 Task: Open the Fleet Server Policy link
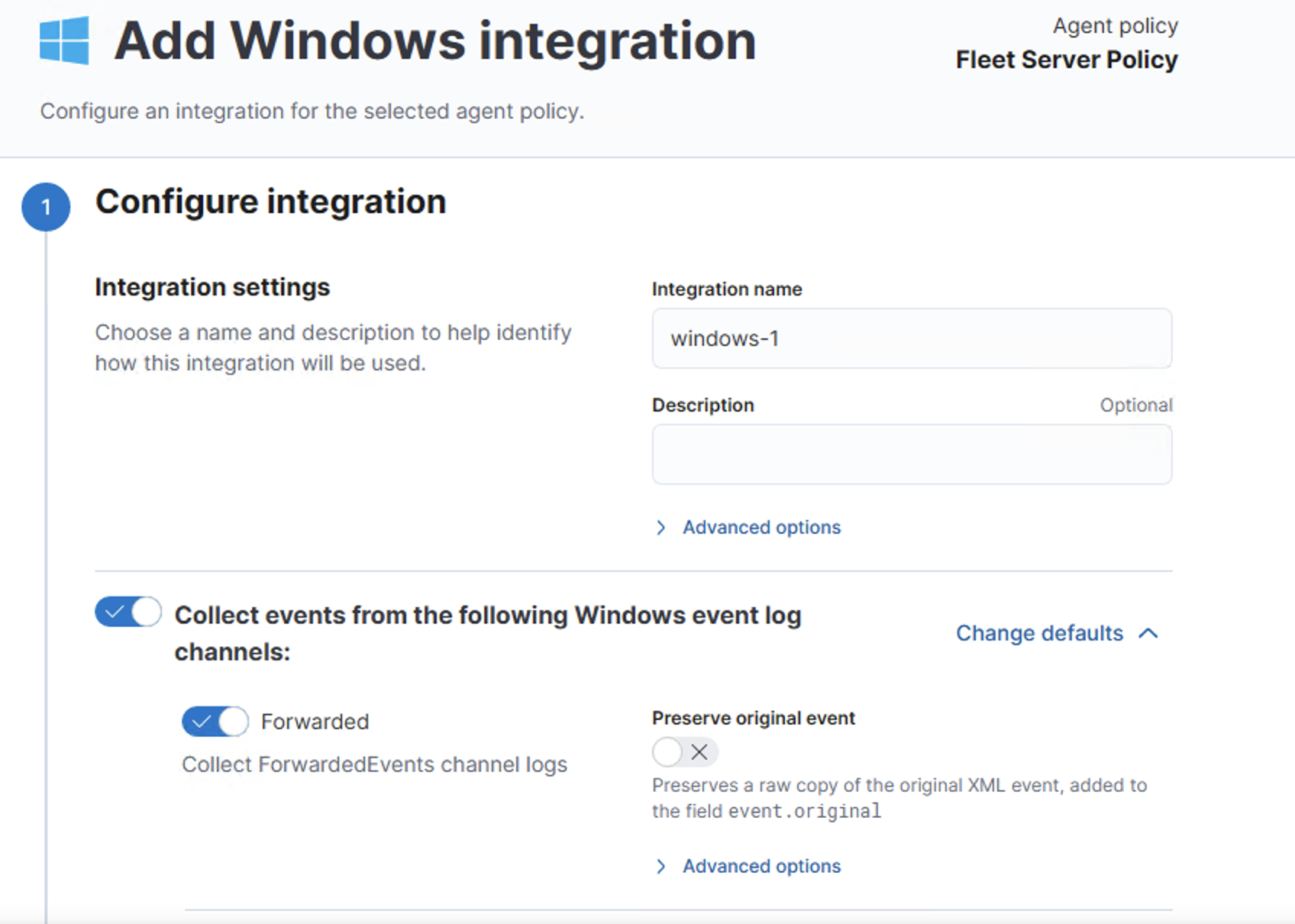tap(1066, 60)
